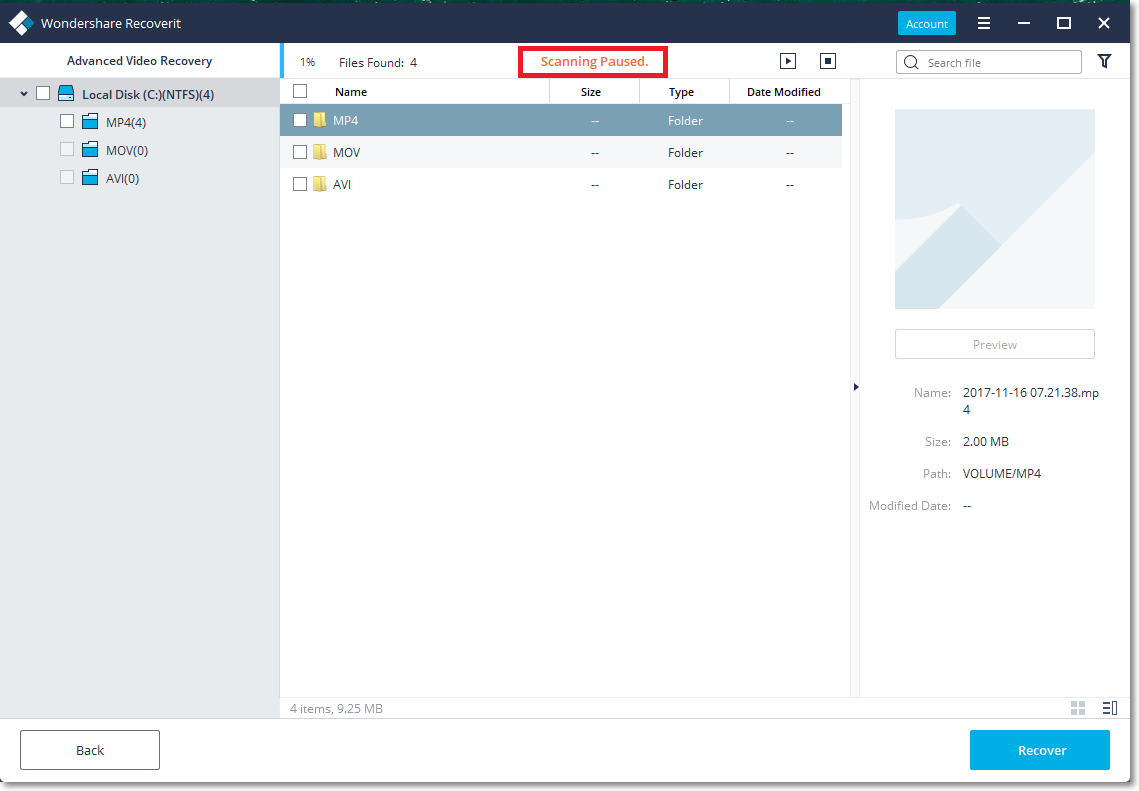Sort by the Size column header

pyautogui.click(x=591, y=92)
